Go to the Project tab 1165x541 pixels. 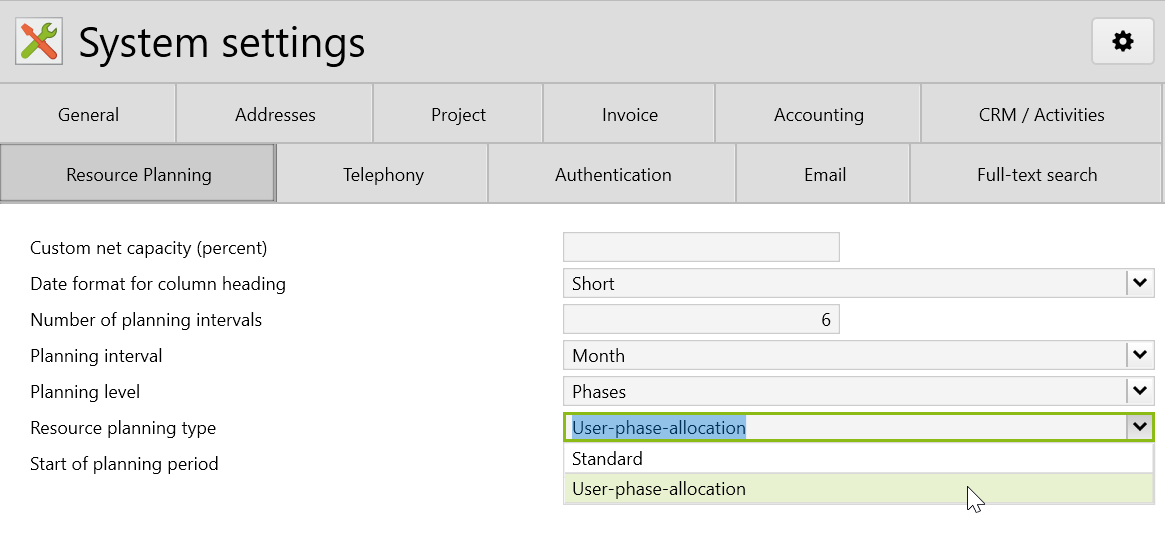[x=458, y=115]
